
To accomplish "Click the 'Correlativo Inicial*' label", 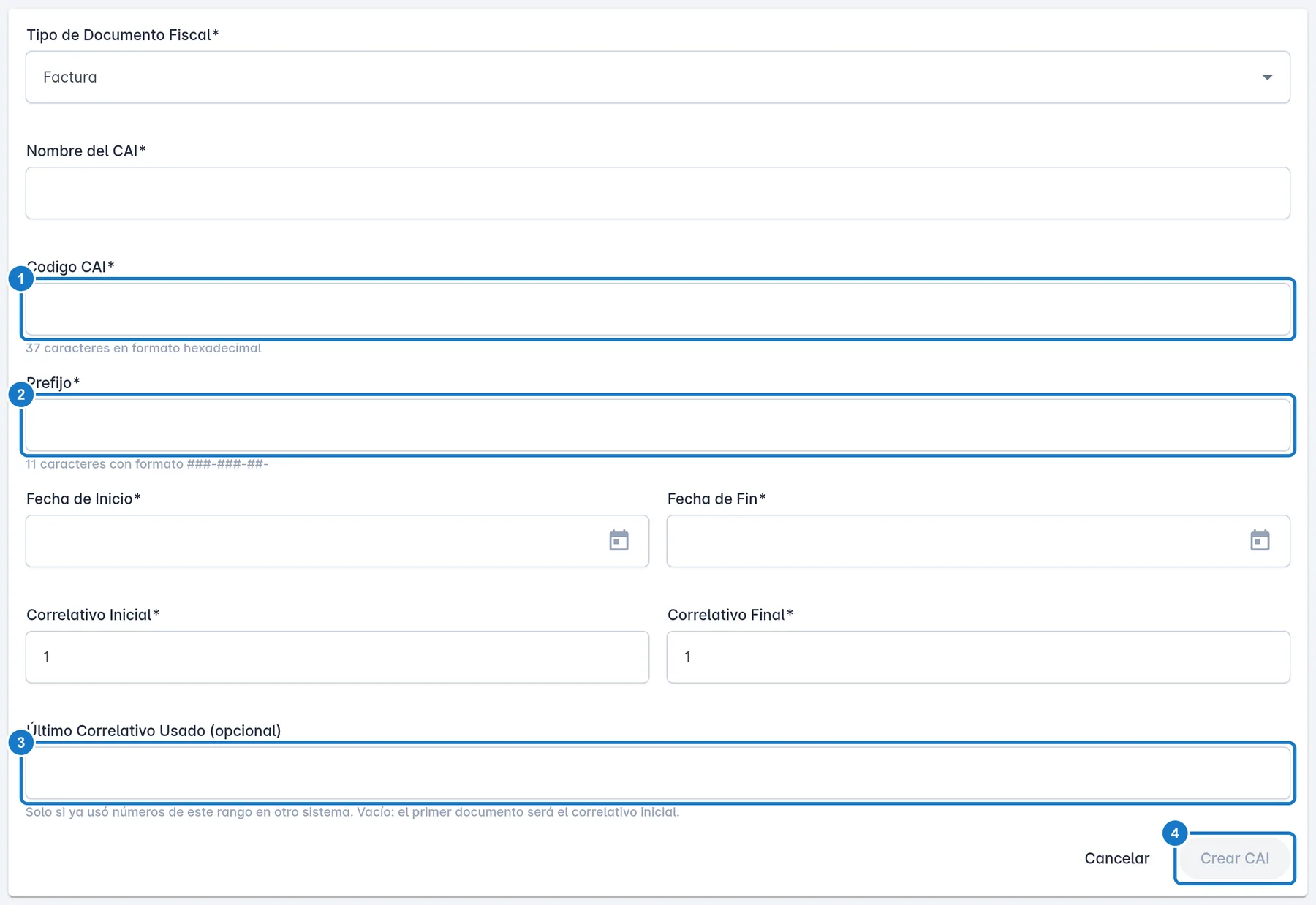I will 93,615.
